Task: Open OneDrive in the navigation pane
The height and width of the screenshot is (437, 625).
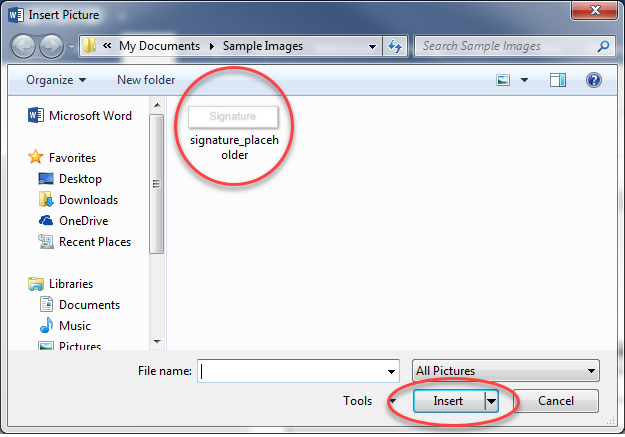Action: pyautogui.click(x=83, y=221)
